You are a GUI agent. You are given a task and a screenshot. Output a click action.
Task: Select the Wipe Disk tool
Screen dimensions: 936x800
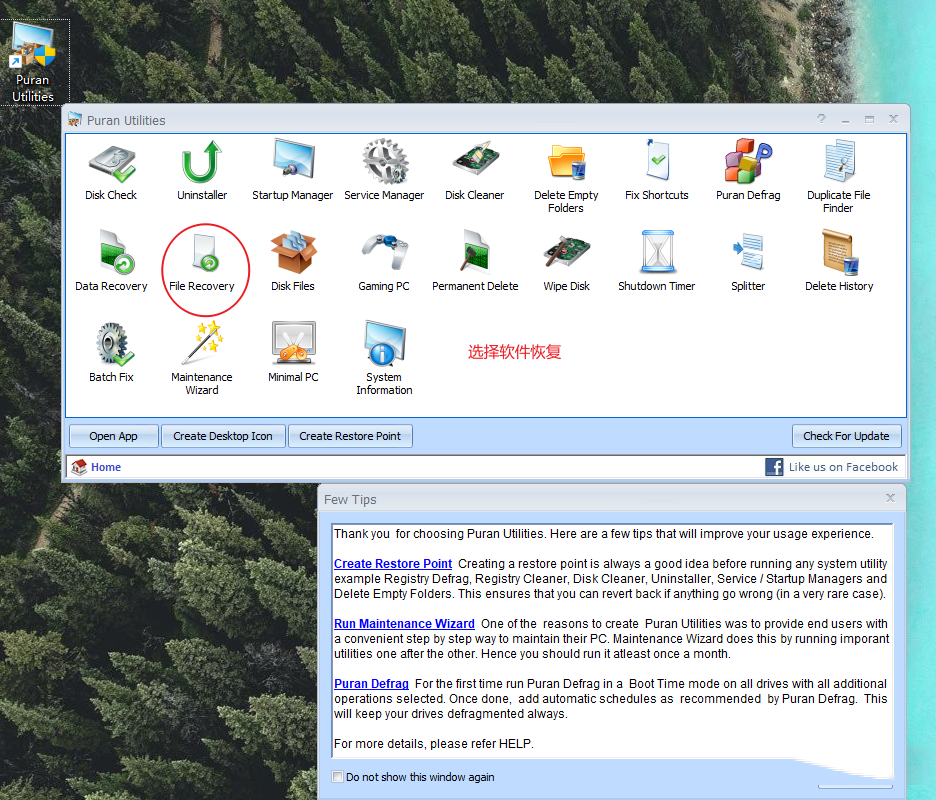566,261
